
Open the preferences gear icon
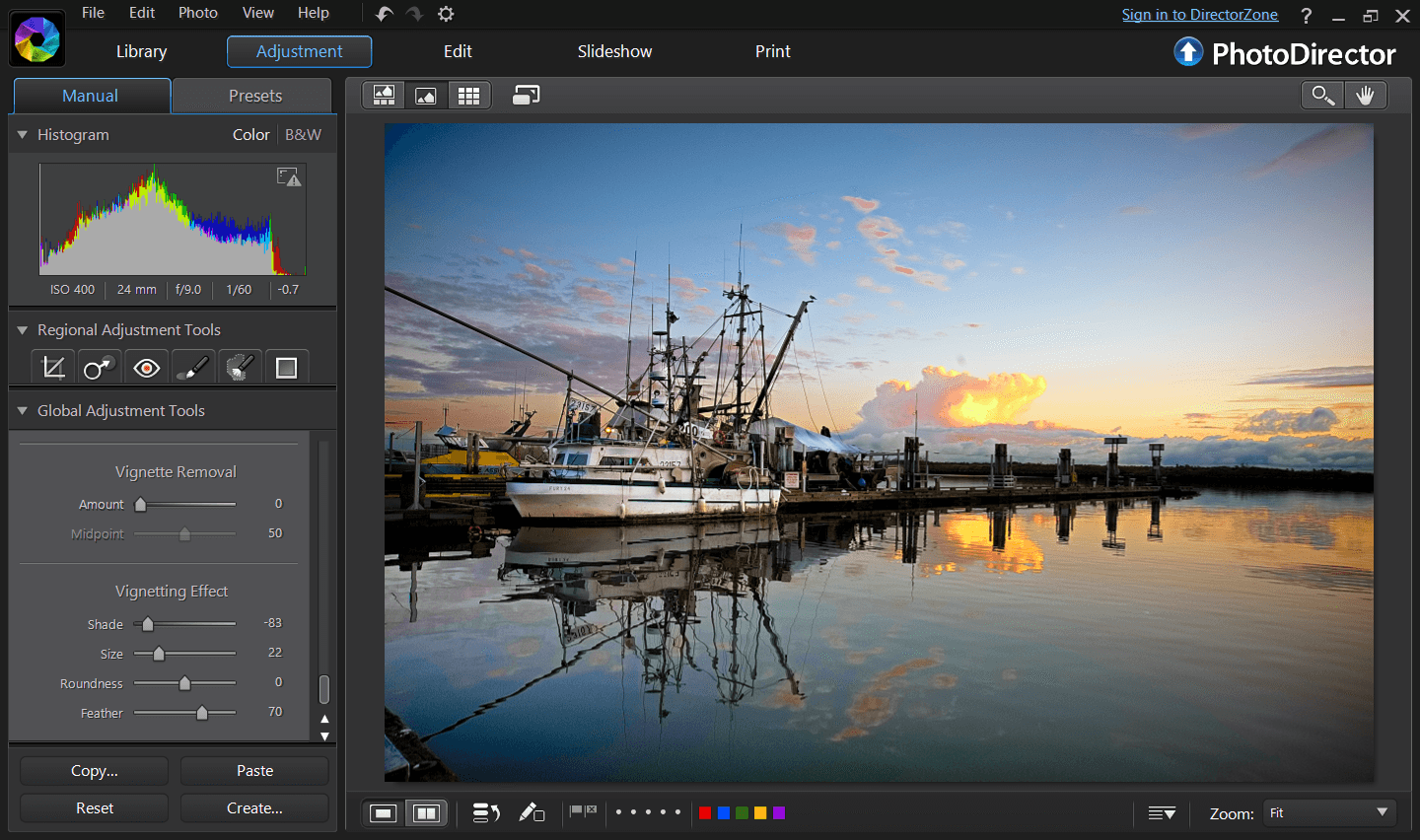pos(446,14)
